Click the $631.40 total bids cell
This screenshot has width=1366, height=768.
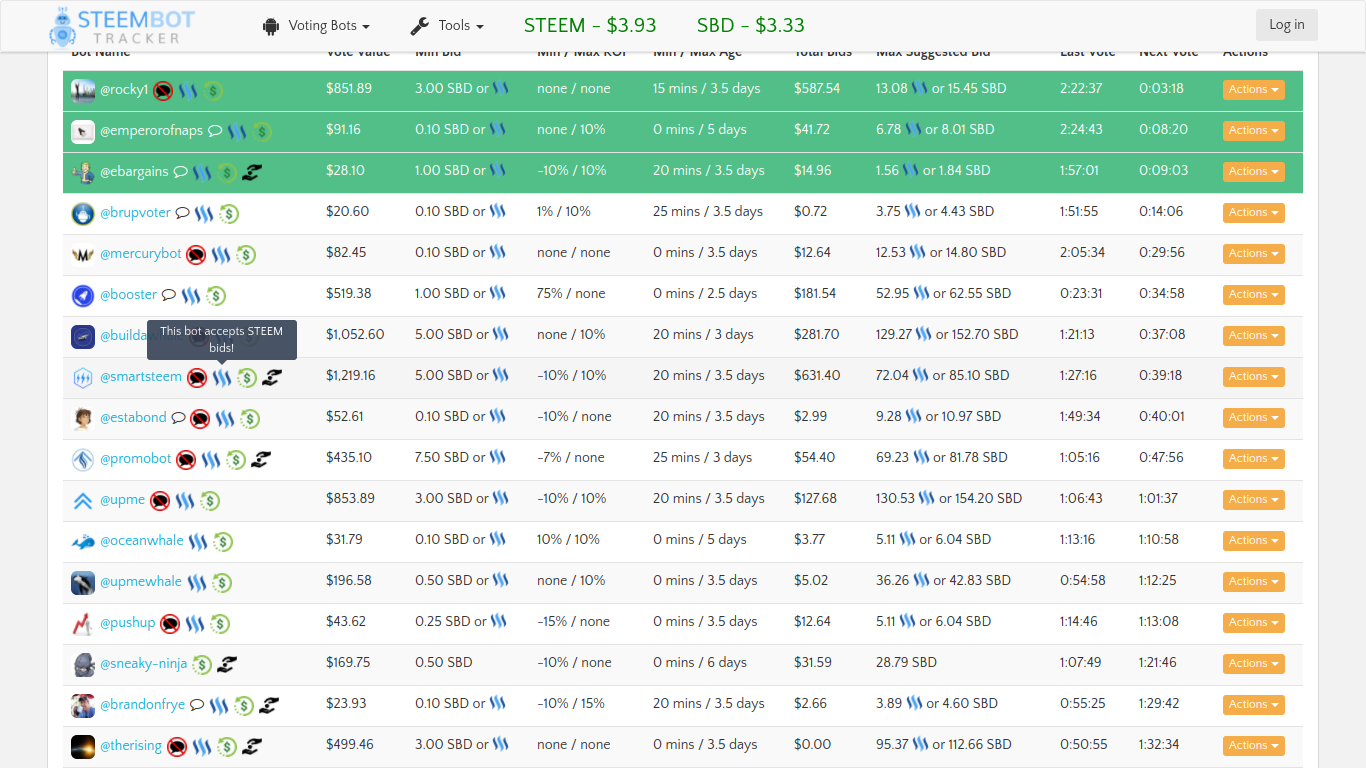coord(817,376)
